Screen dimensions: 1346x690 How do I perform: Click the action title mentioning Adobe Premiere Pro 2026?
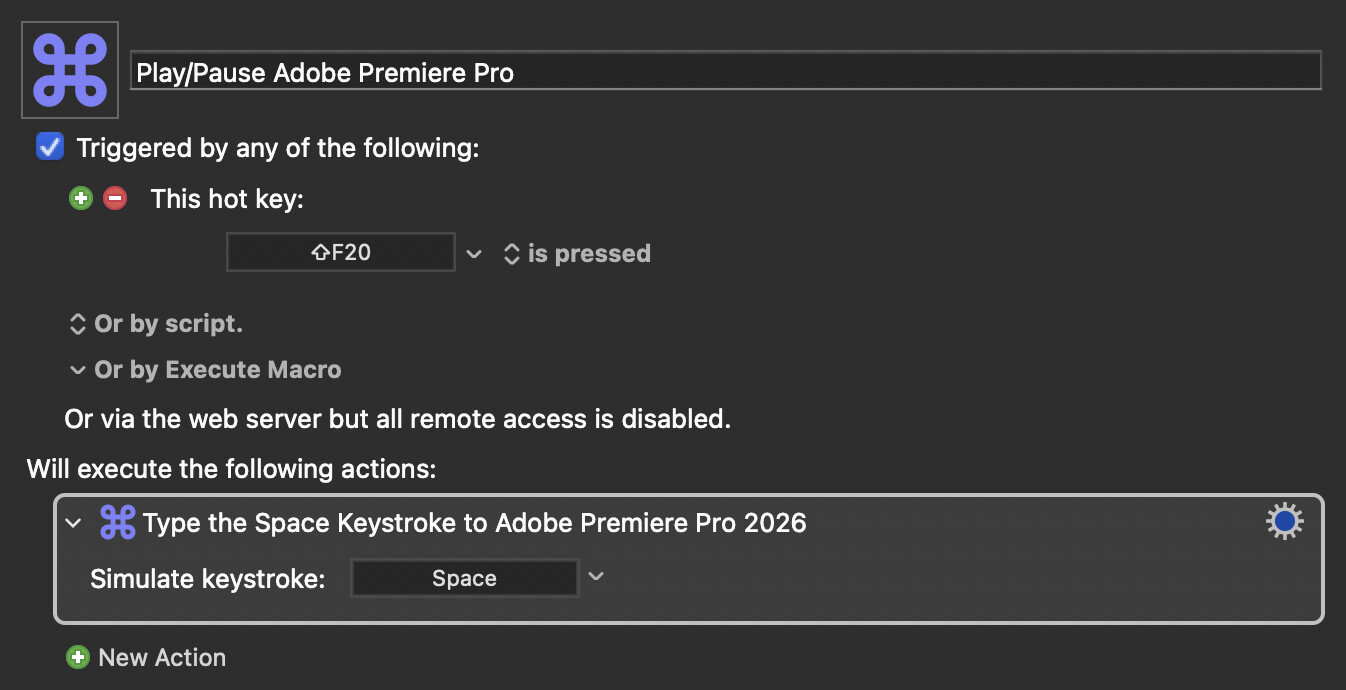point(475,522)
